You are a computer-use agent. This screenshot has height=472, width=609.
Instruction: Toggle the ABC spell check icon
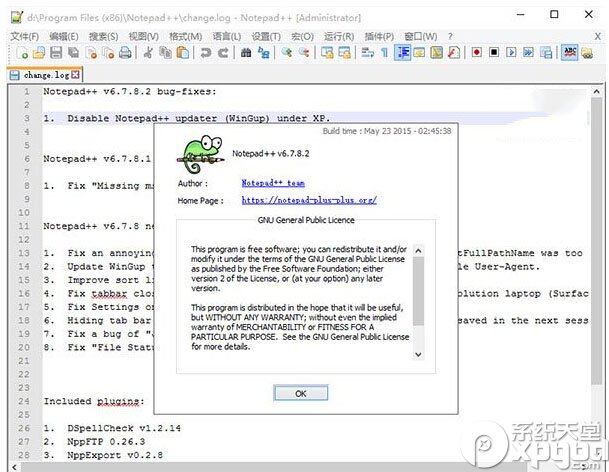click(570, 52)
